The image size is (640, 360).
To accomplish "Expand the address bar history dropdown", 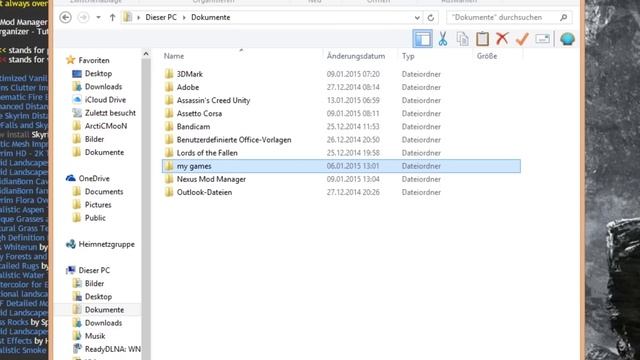I will pyautogui.click(x=417, y=18).
